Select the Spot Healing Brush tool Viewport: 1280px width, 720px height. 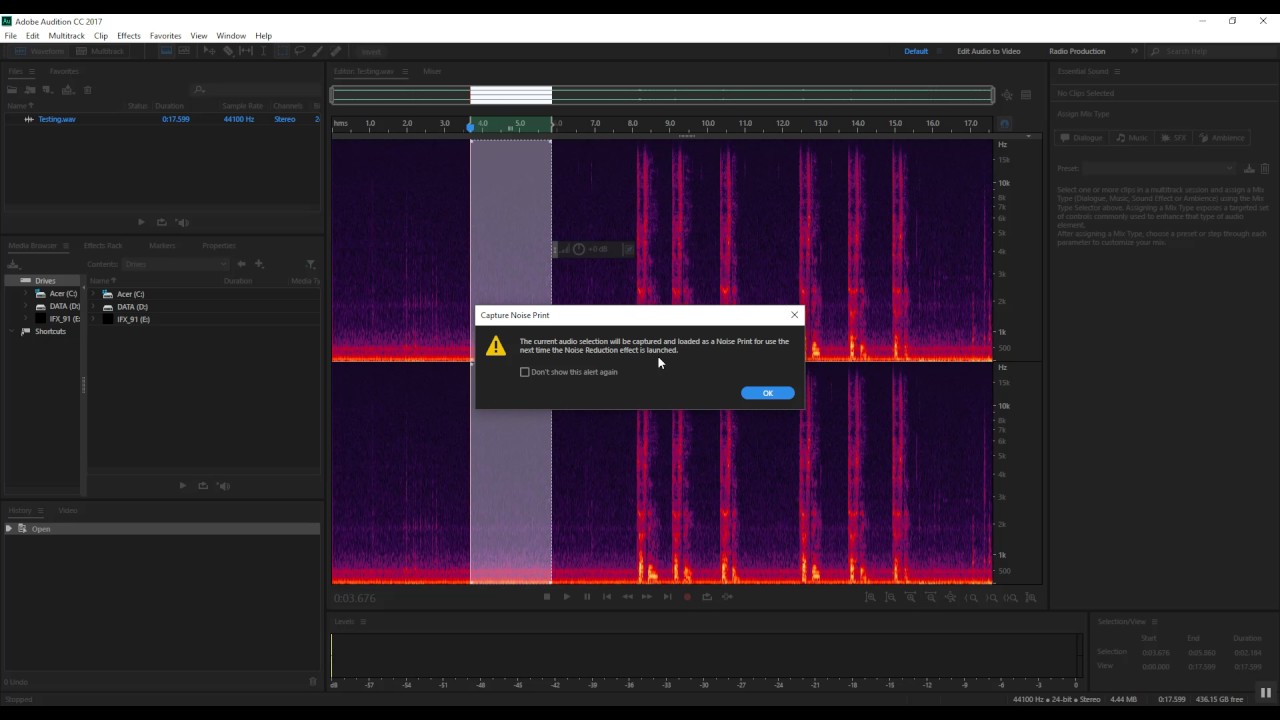[x=336, y=51]
